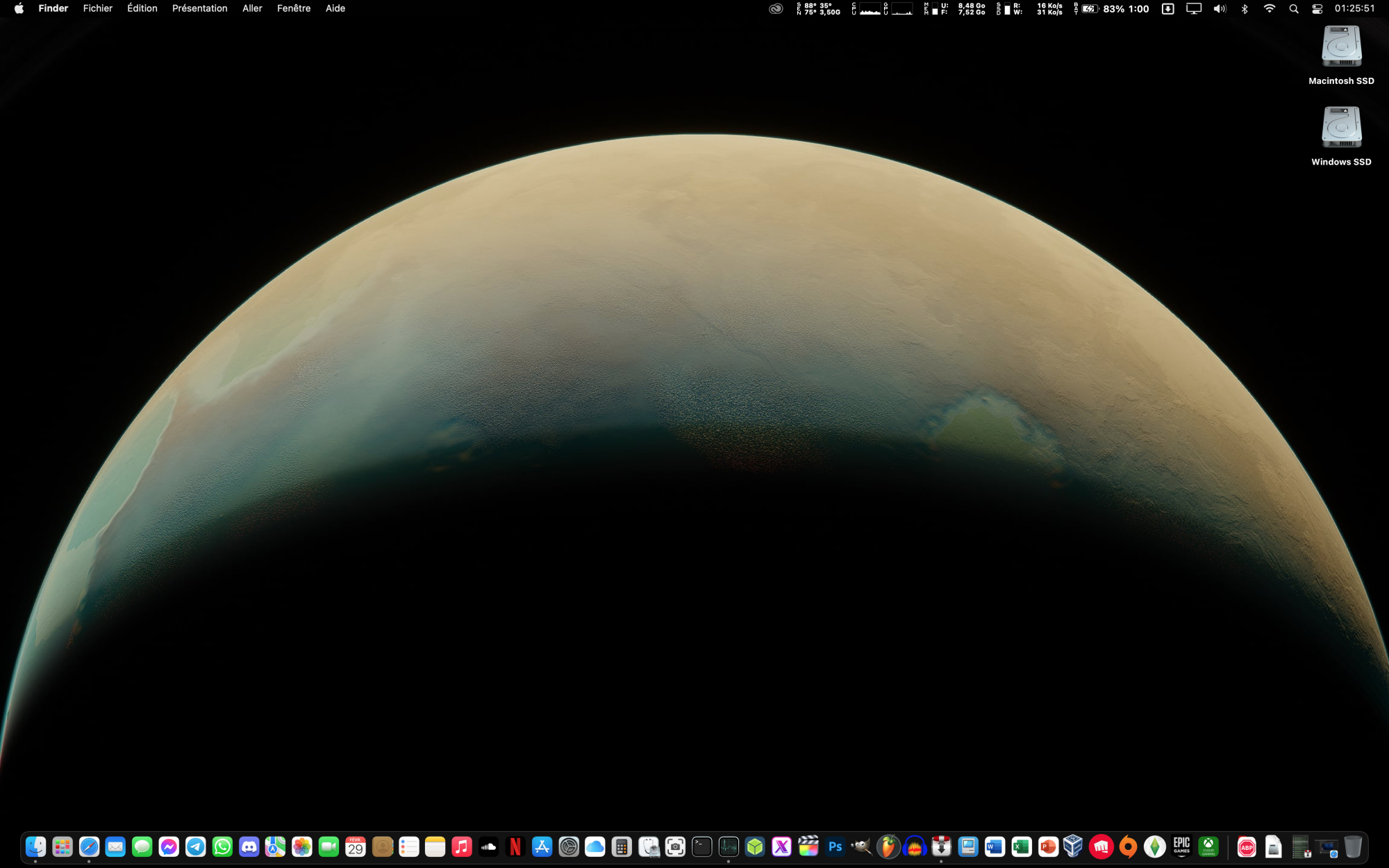Viewport: 1389px width, 868px height.
Task: Open iCloud Drive app in Dock
Action: pos(595,846)
